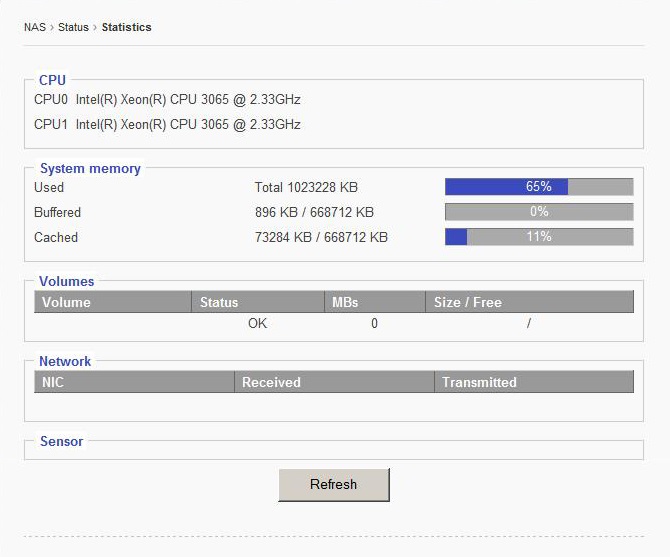Open the NAS breadcrumb link
The height and width of the screenshot is (557, 670).
[35, 27]
